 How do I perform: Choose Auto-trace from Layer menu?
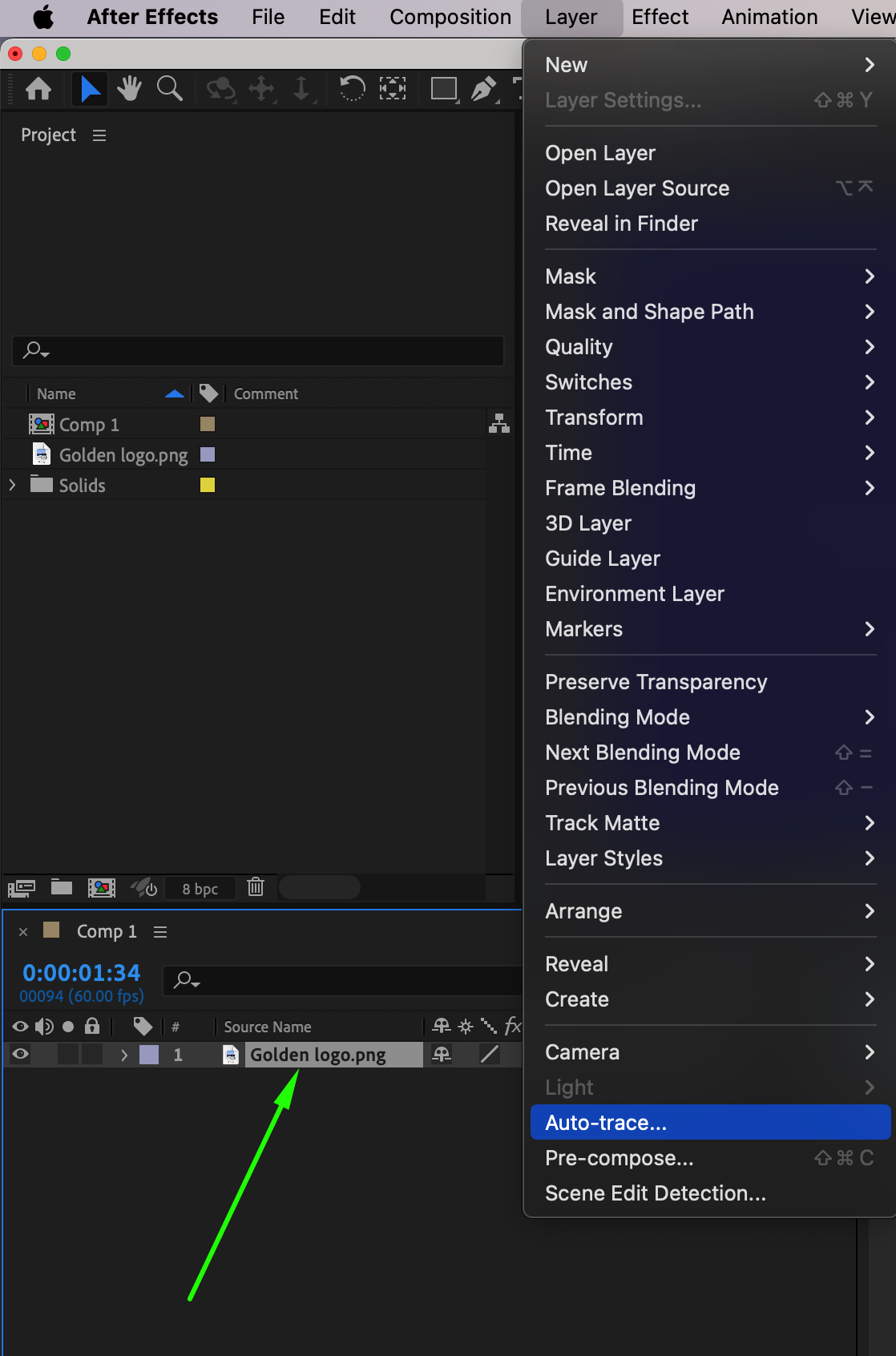[710, 1123]
